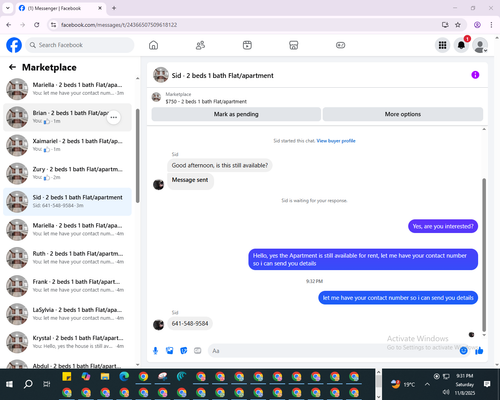Click Sid's phone number message 641-548-9584
The width and height of the screenshot is (500, 400).
click(x=190, y=323)
